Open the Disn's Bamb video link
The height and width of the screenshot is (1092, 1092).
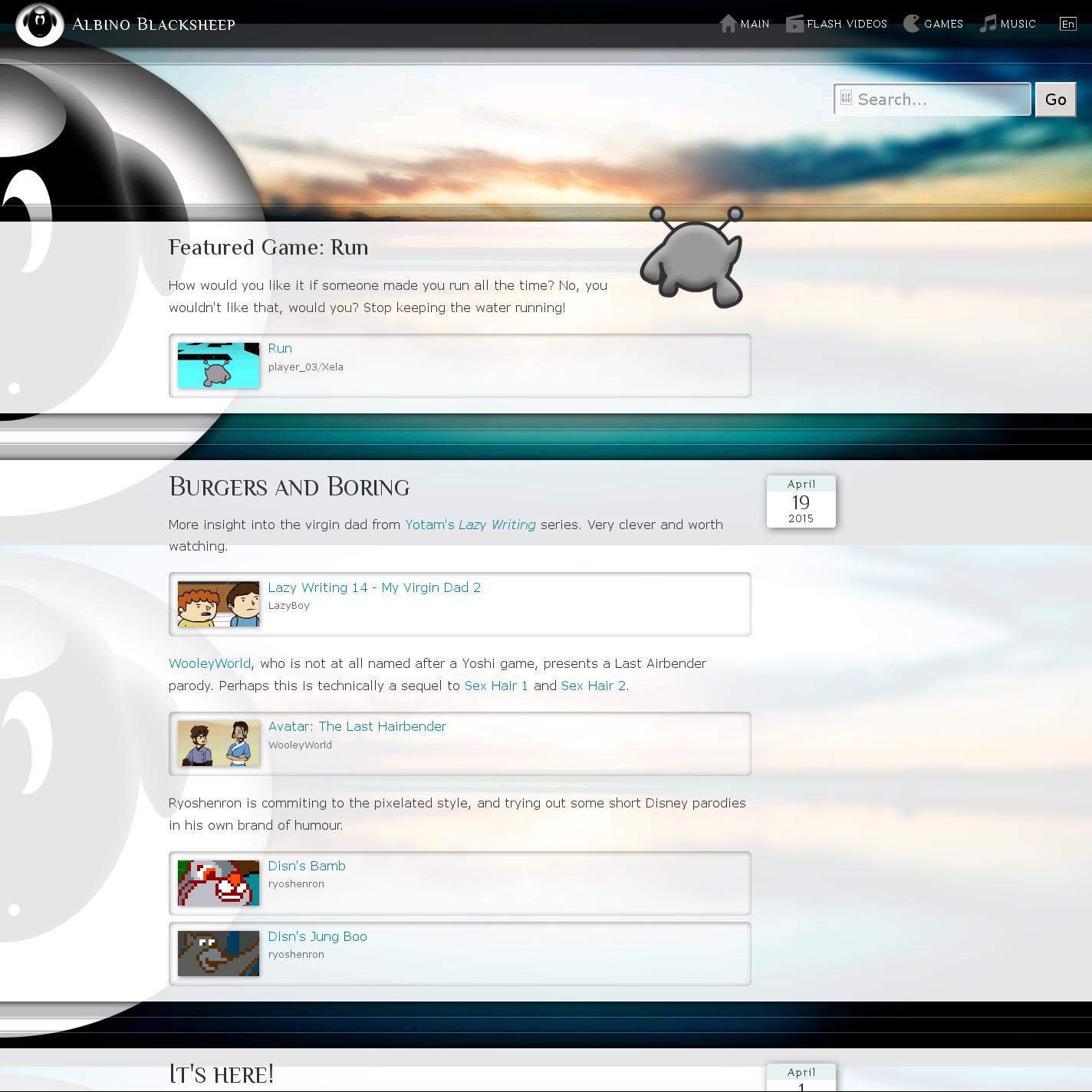point(307,866)
